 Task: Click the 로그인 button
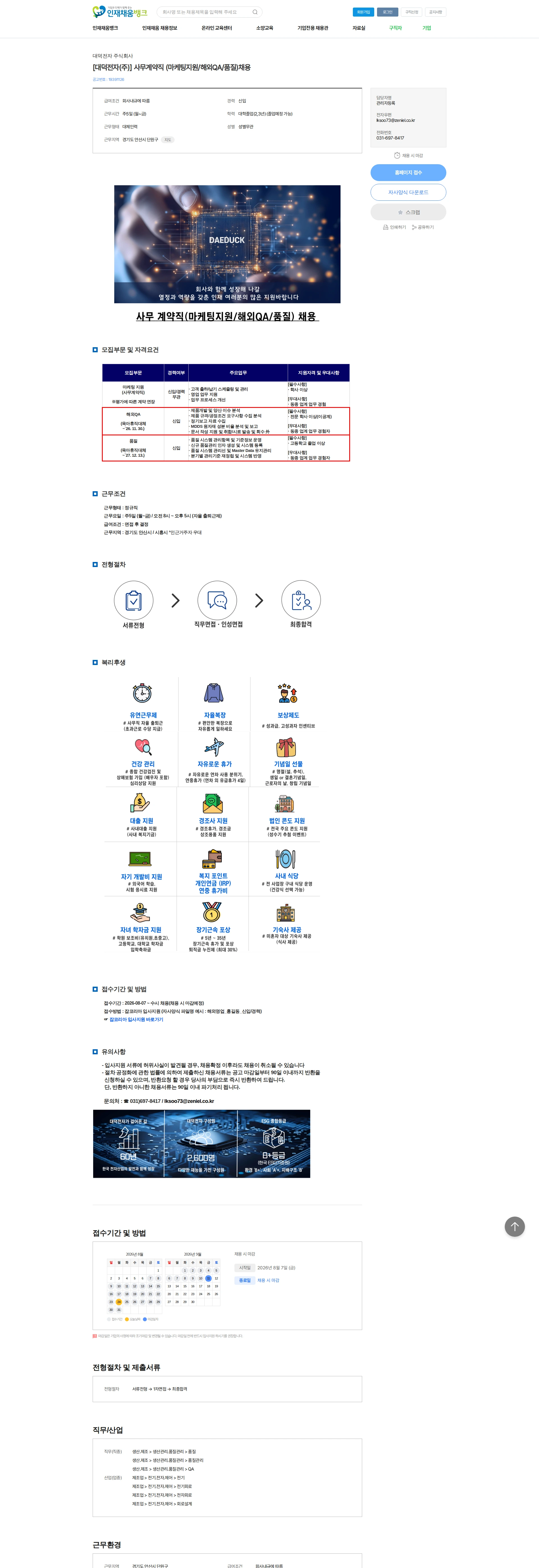coord(387,12)
